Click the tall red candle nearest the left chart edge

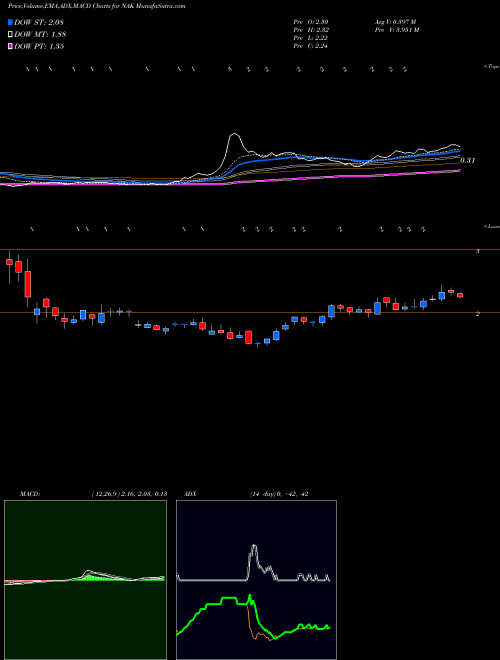click(x=28, y=284)
